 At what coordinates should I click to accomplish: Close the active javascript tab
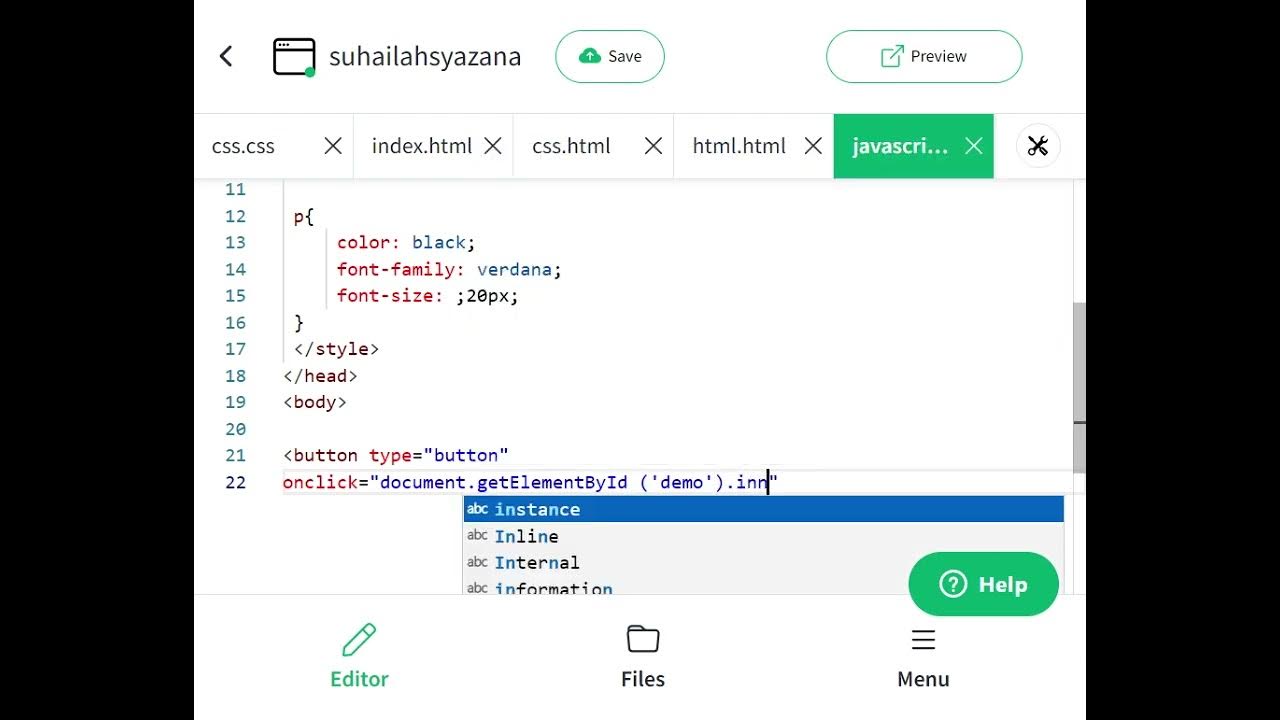973,146
